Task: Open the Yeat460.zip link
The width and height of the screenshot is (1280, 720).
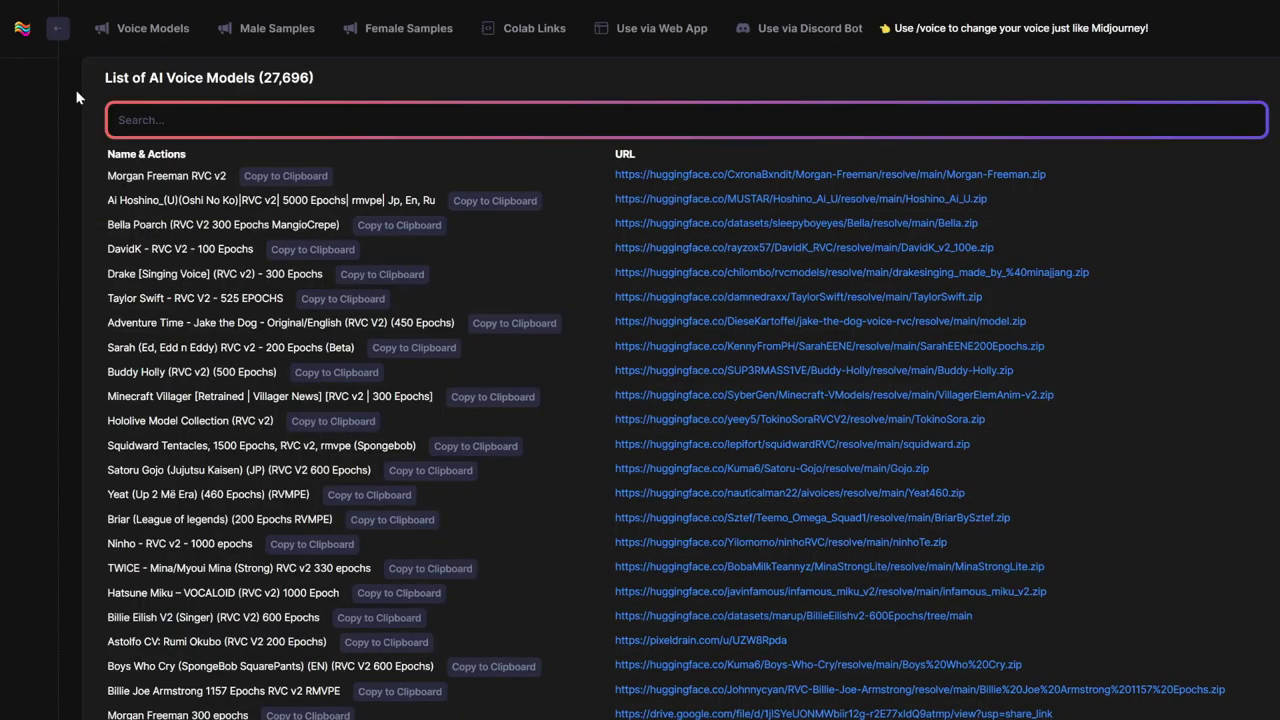Action: [790, 493]
